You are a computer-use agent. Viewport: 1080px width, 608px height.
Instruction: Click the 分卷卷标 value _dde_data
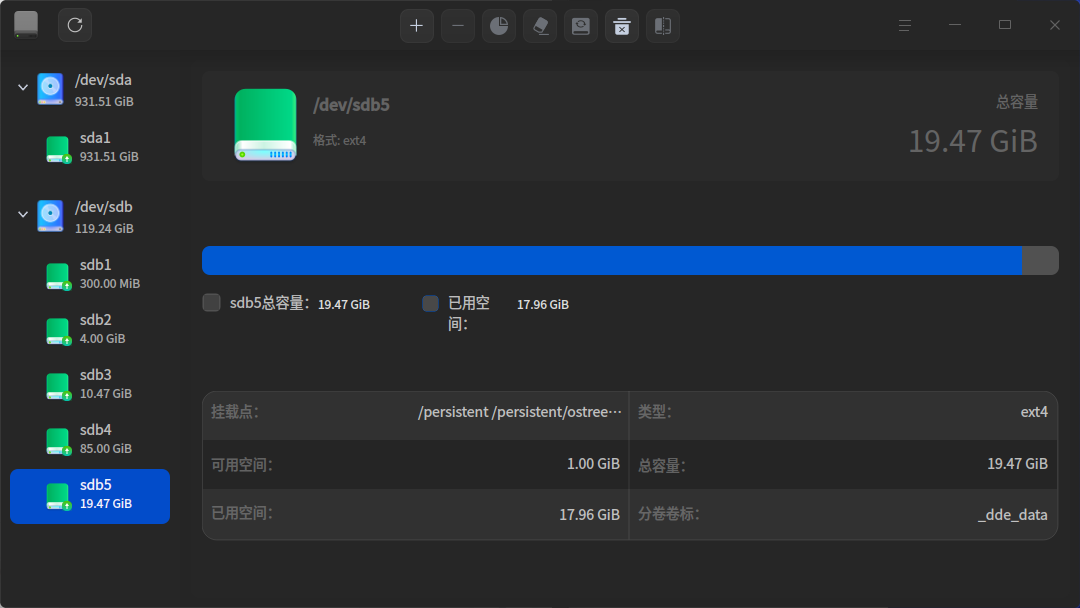[1012, 515]
